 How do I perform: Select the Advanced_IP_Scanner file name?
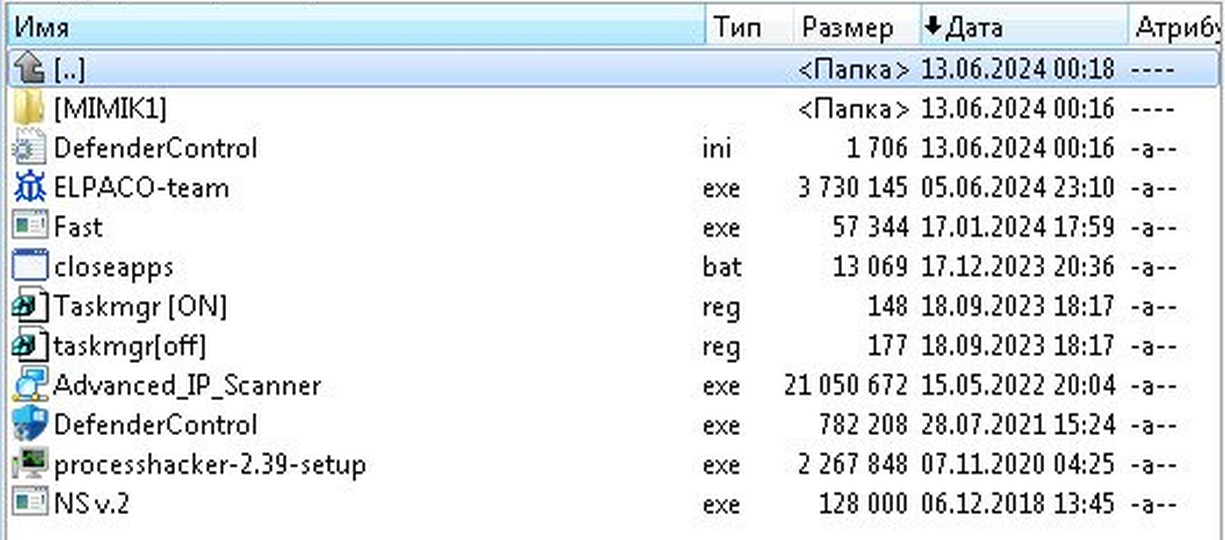[187, 385]
